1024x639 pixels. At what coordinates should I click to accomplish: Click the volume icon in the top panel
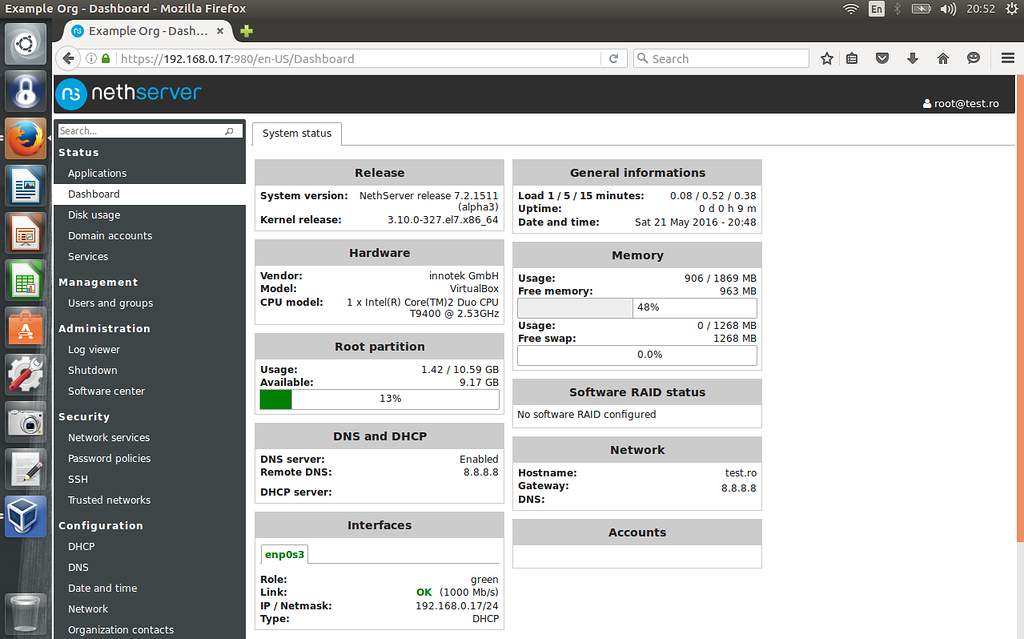point(948,9)
